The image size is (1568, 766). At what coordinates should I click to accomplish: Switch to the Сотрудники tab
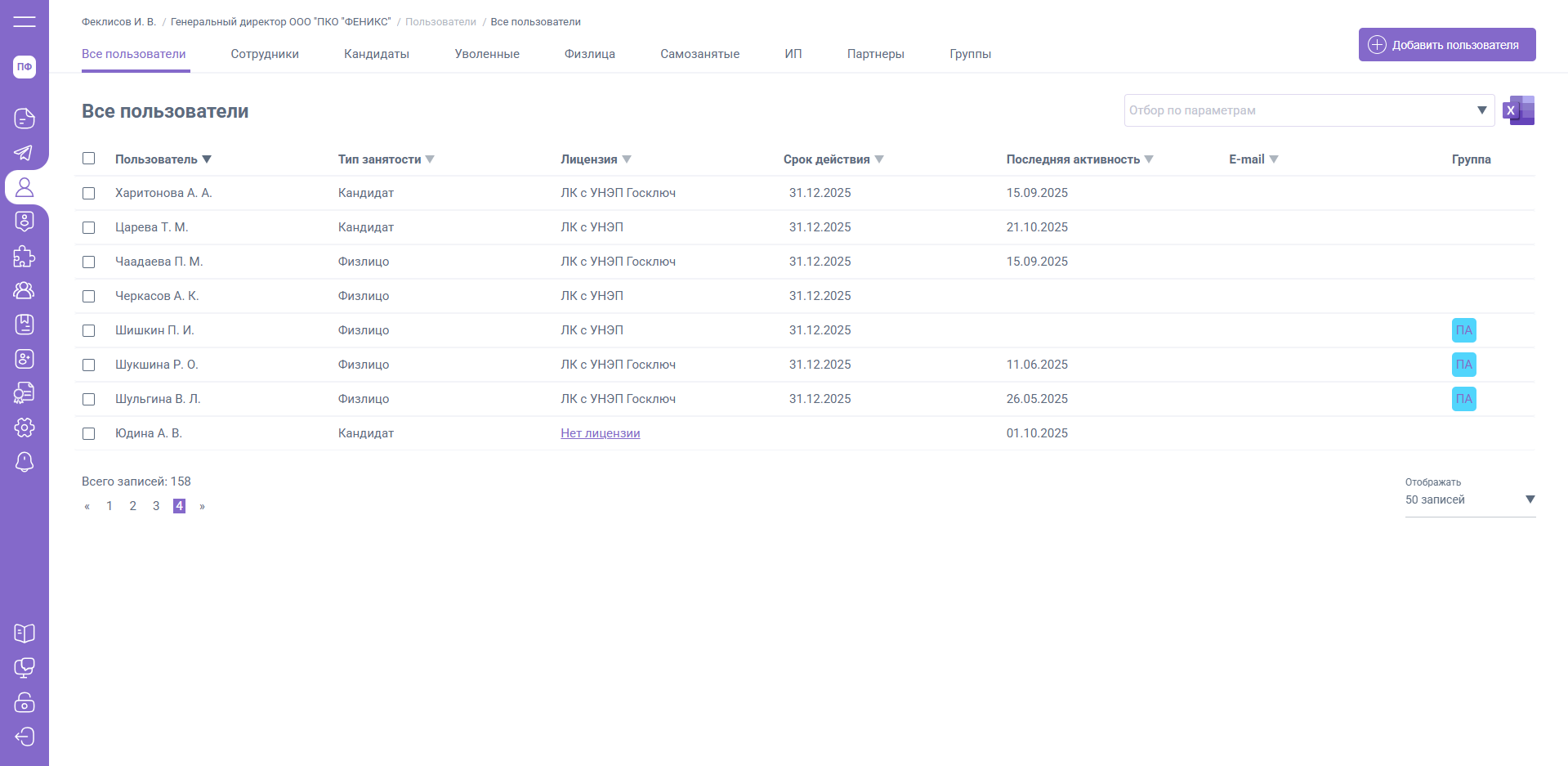(265, 54)
